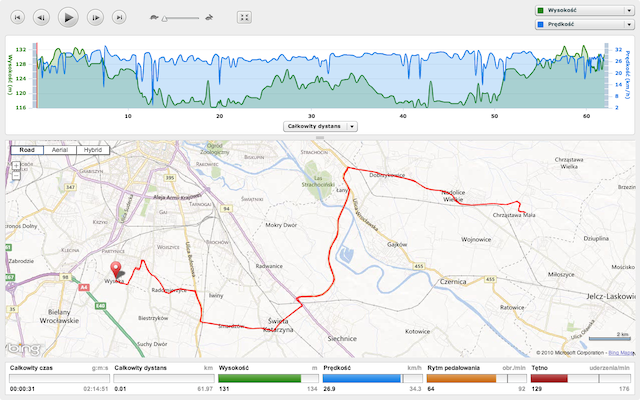Step one frame forward

tap(95, 18)
